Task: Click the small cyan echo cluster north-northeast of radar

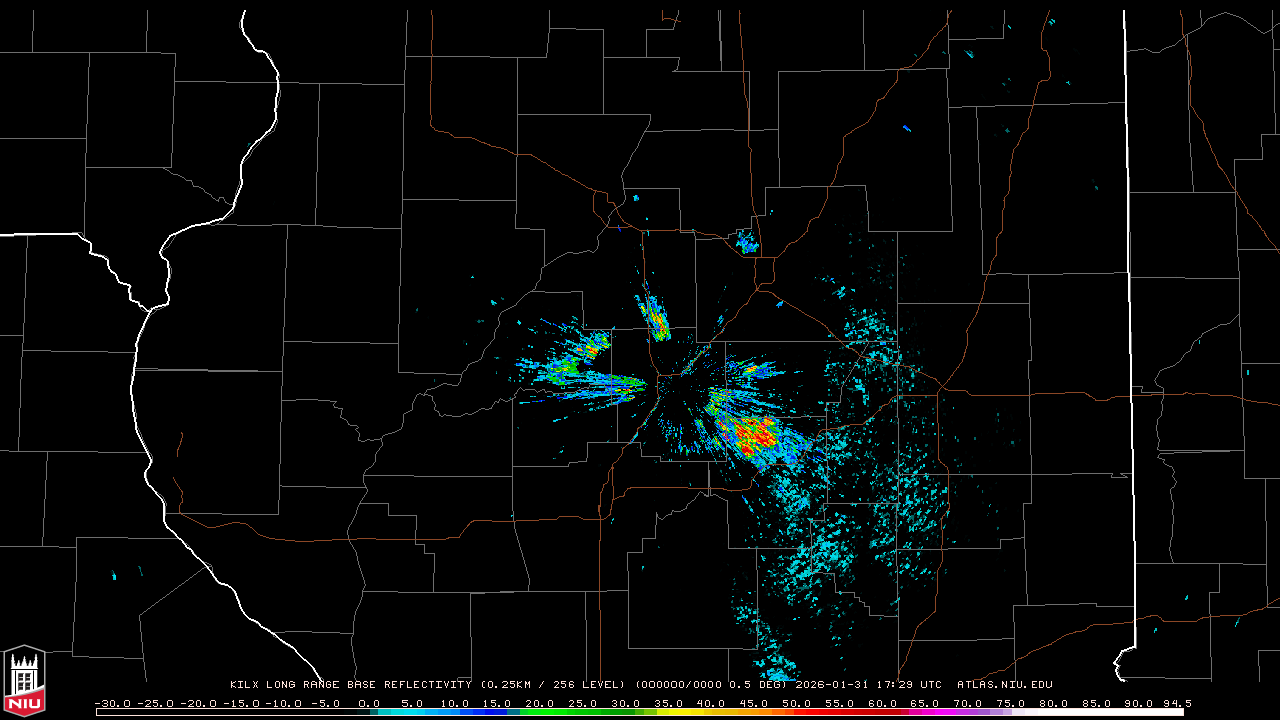Action: pyautogui.click(x=746, y=241)
